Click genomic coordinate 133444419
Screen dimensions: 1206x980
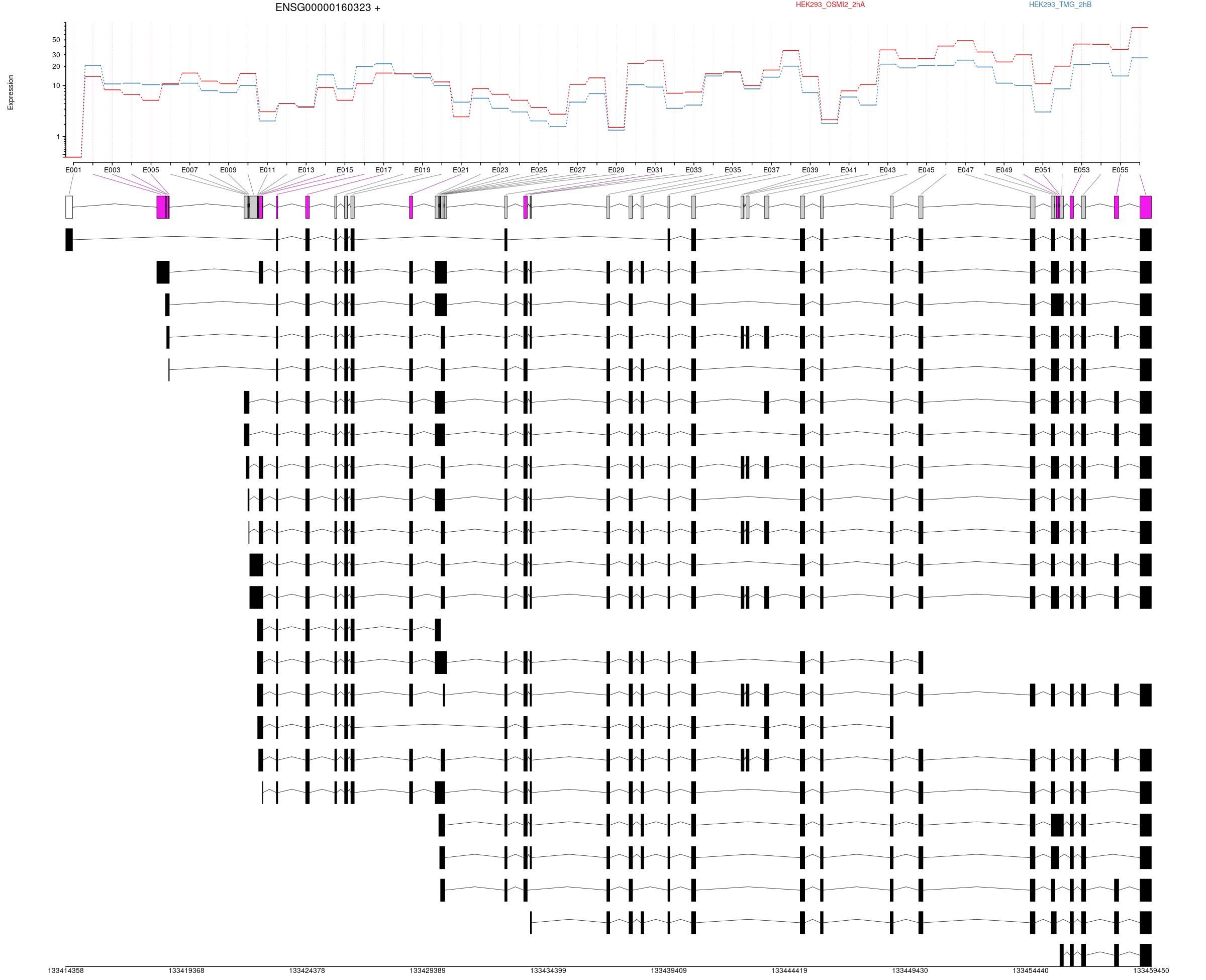pos(789,971)
